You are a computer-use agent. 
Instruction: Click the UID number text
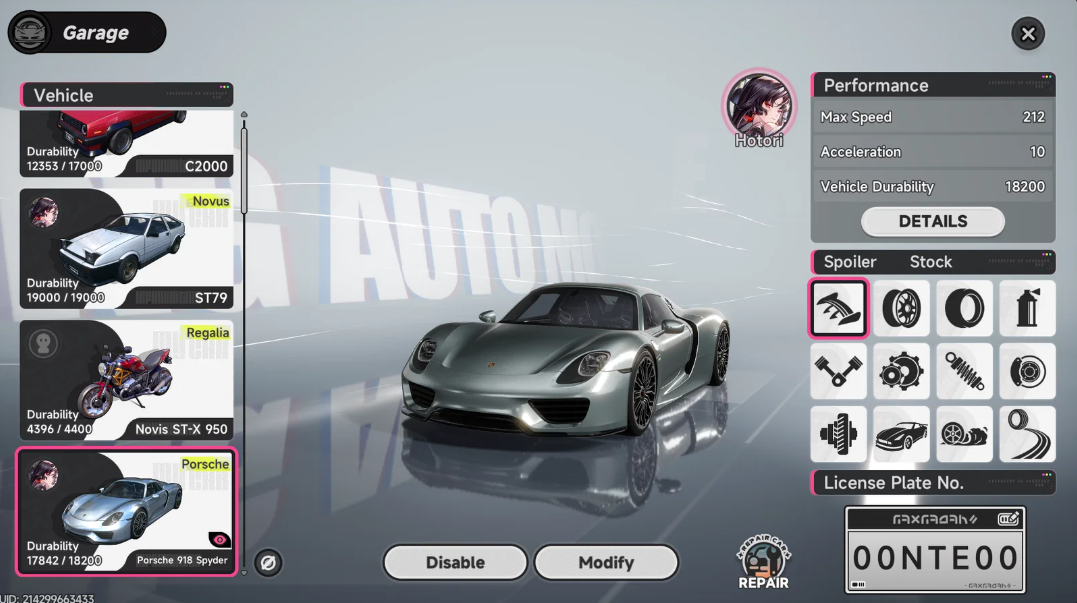pos(47,598)
